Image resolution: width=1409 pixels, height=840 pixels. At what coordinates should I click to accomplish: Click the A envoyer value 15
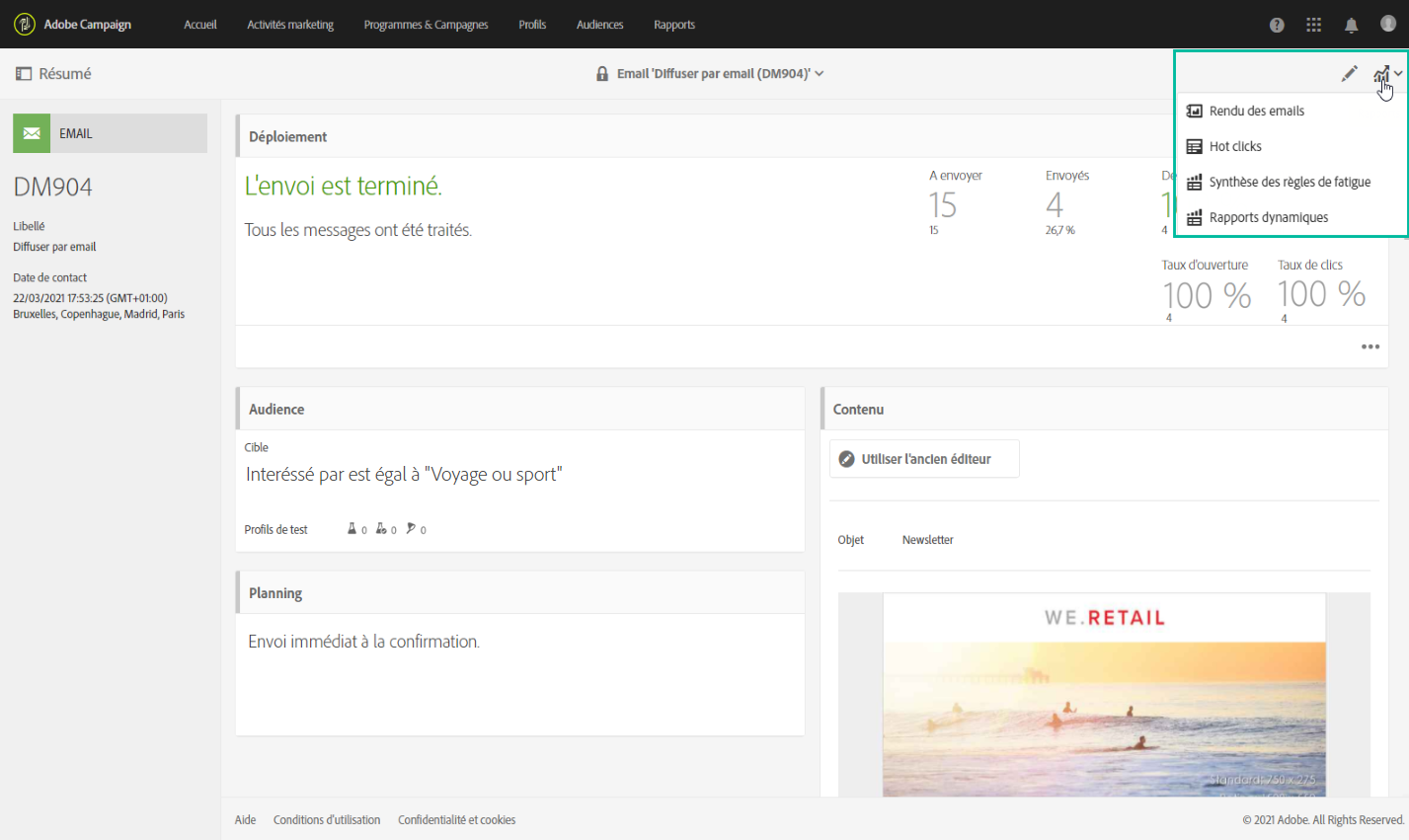click(x=943, y=205)
